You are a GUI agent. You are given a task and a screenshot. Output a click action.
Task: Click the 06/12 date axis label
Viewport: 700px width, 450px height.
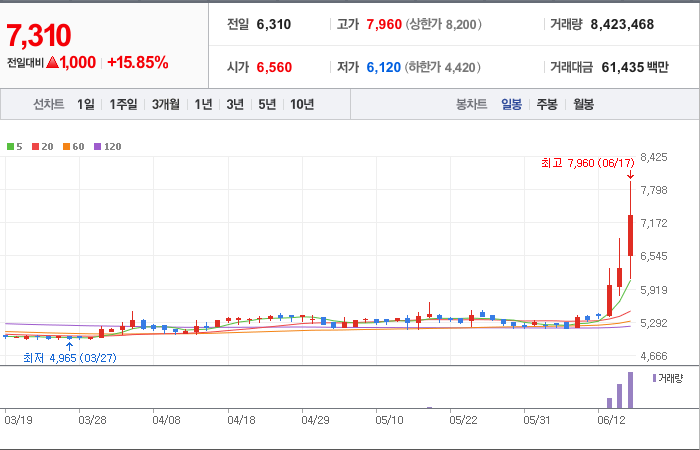pos(612,420)
